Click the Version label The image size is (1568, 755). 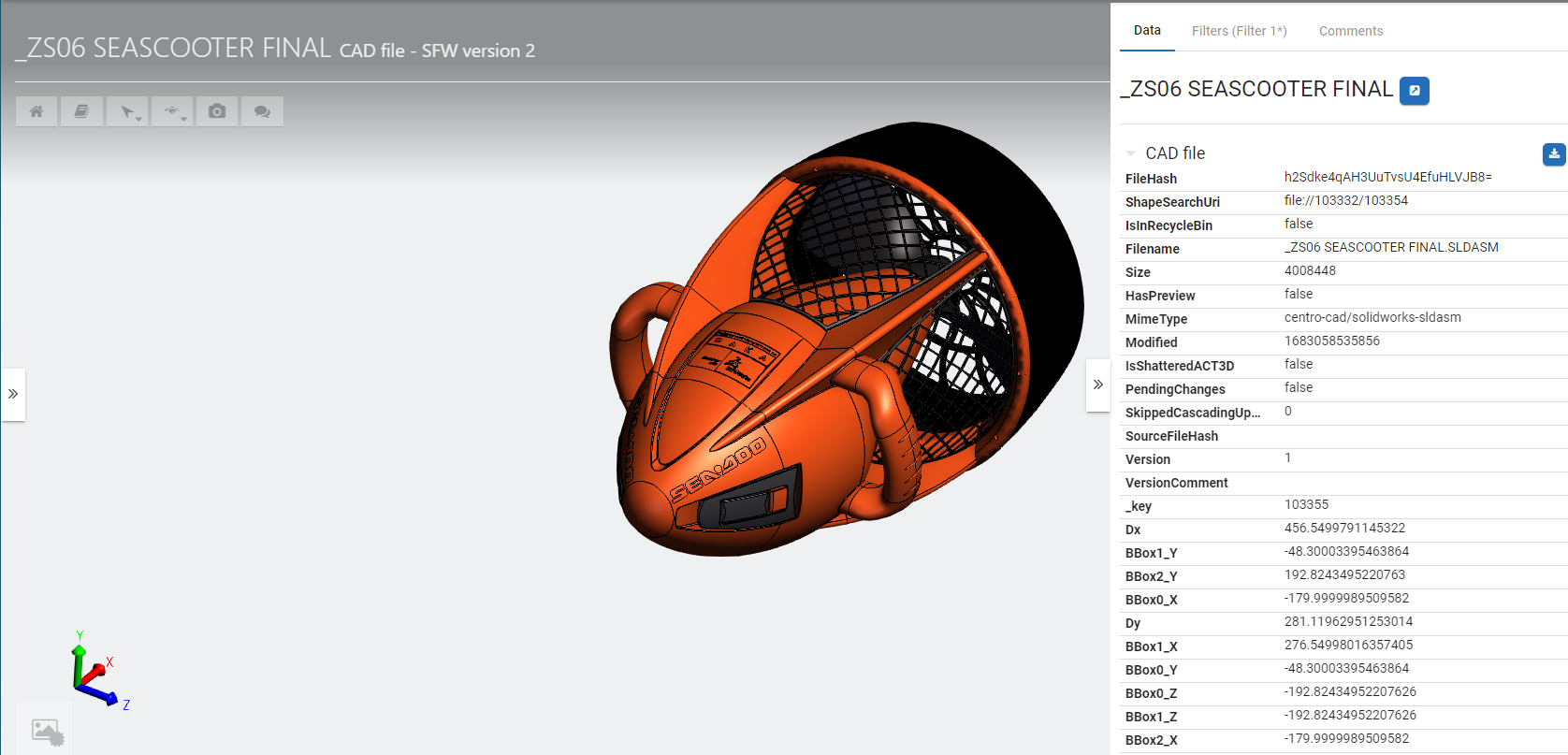tap(1148, 459)
